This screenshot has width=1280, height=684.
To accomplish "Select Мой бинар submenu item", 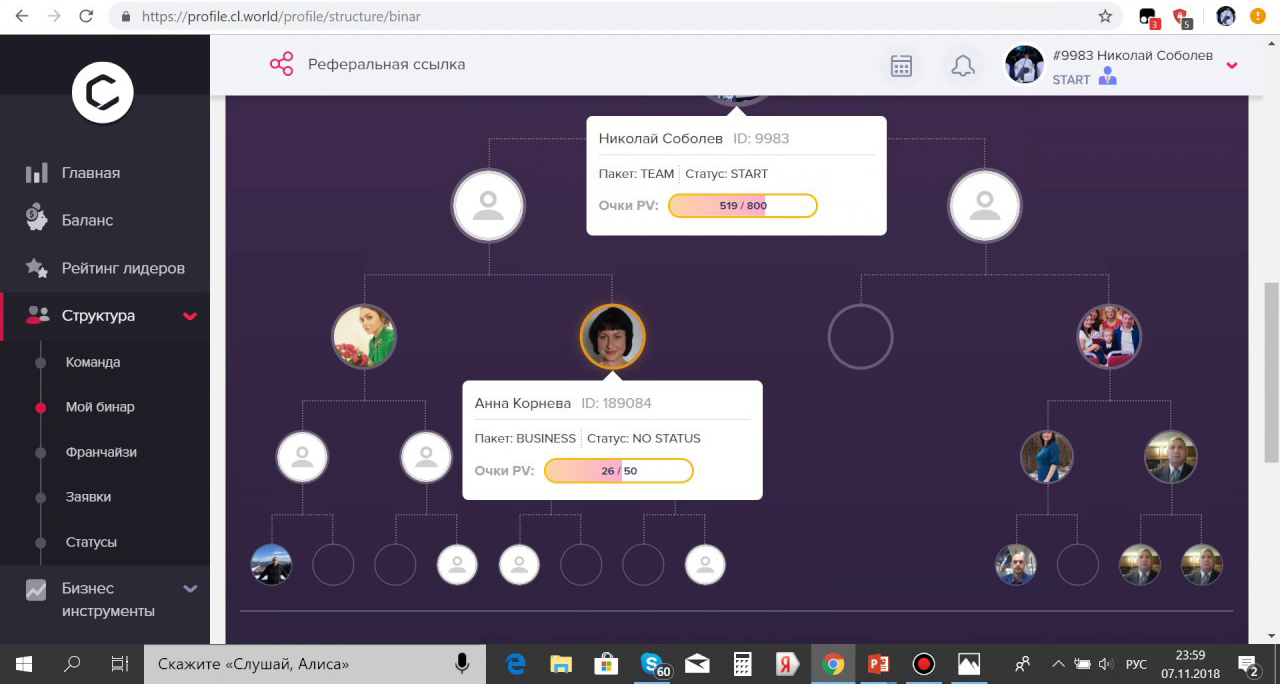I will (x=100, y=407).
